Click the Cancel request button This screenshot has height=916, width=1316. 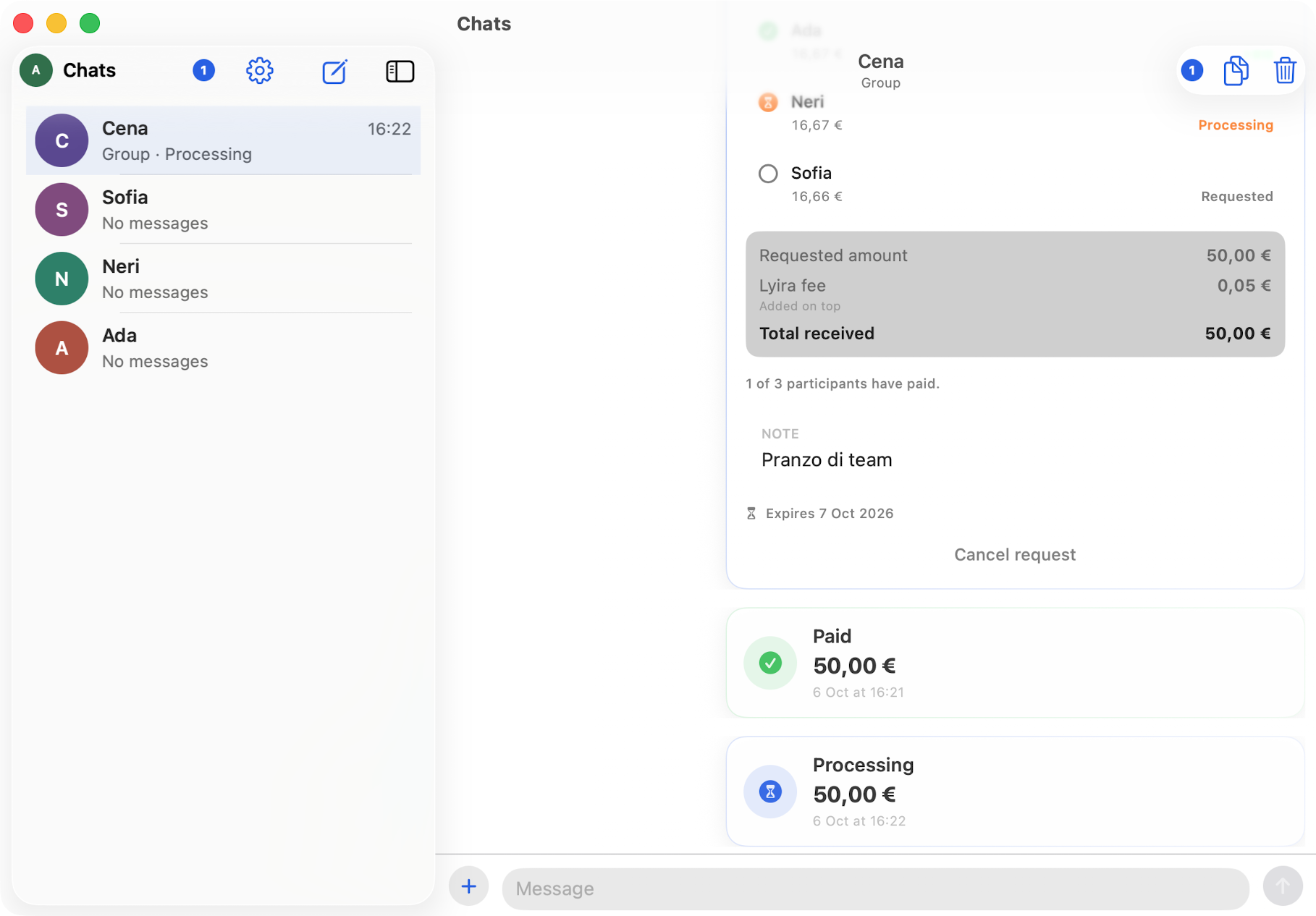pos(1015,555)
